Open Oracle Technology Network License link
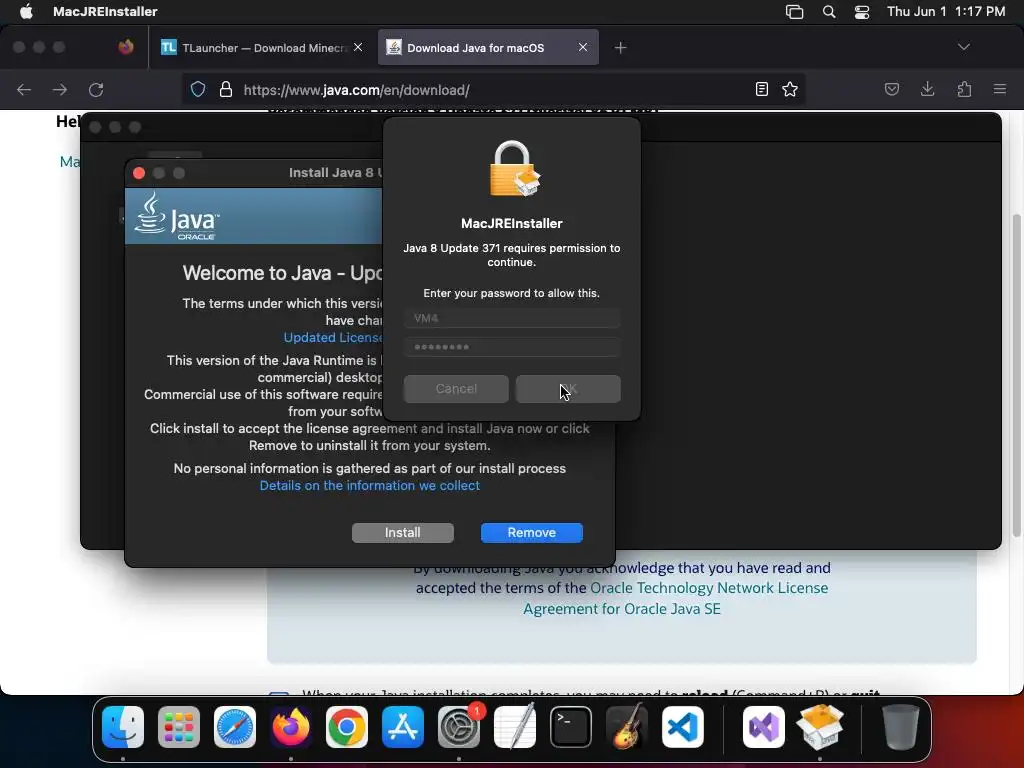 709,588
